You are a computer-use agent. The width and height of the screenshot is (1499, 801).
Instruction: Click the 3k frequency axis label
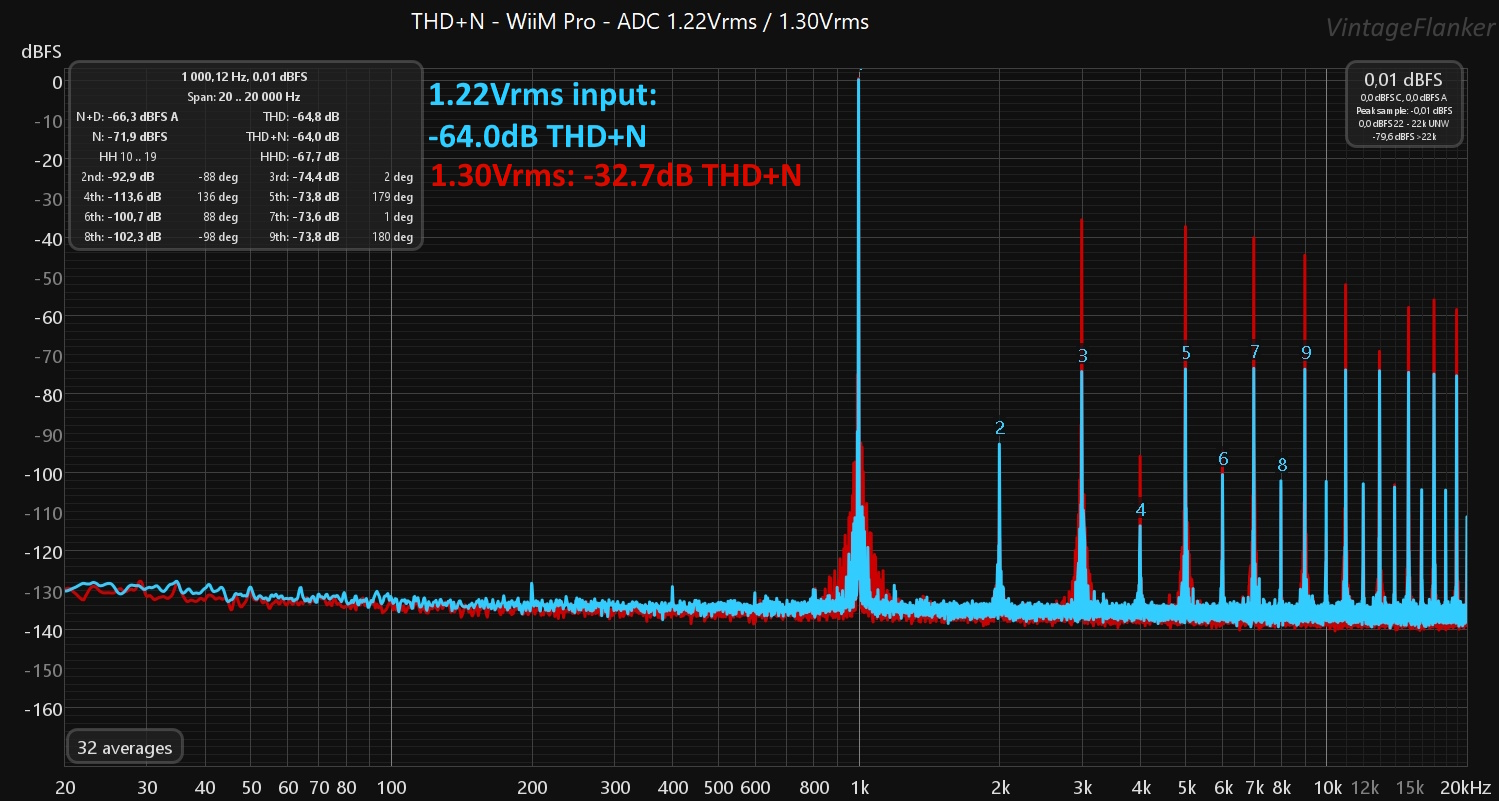1083,786
